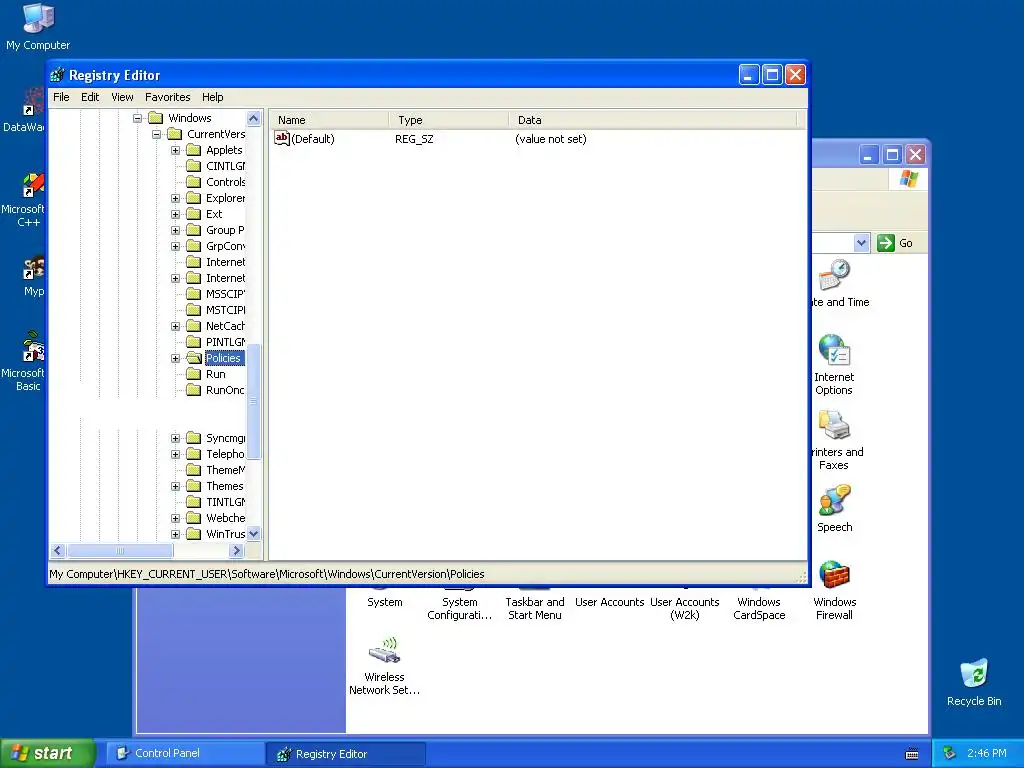Open the Favorites menu
The width and height of the screenshot is (1024, 768).
click(168, 97)
